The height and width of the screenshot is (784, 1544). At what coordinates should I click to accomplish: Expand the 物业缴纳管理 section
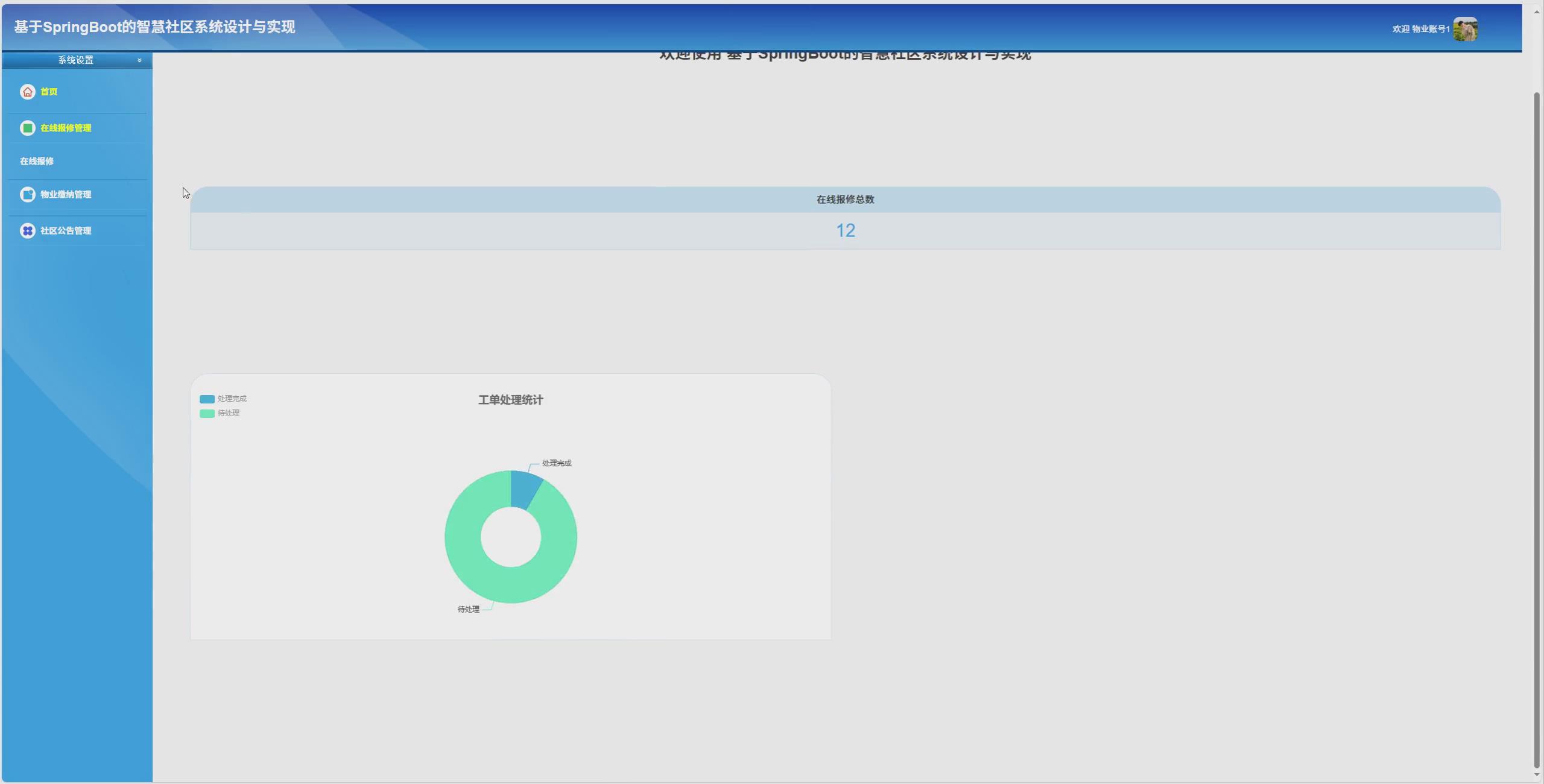(66, 194)
